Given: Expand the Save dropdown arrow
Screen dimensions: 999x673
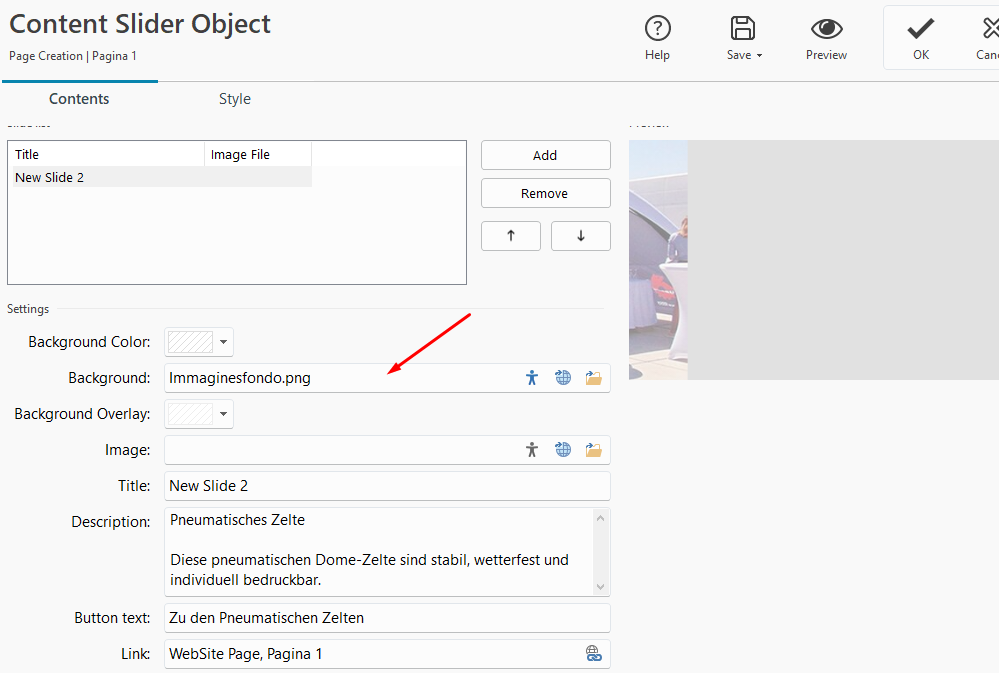Looking at the screenshot, I should [760, 56].
